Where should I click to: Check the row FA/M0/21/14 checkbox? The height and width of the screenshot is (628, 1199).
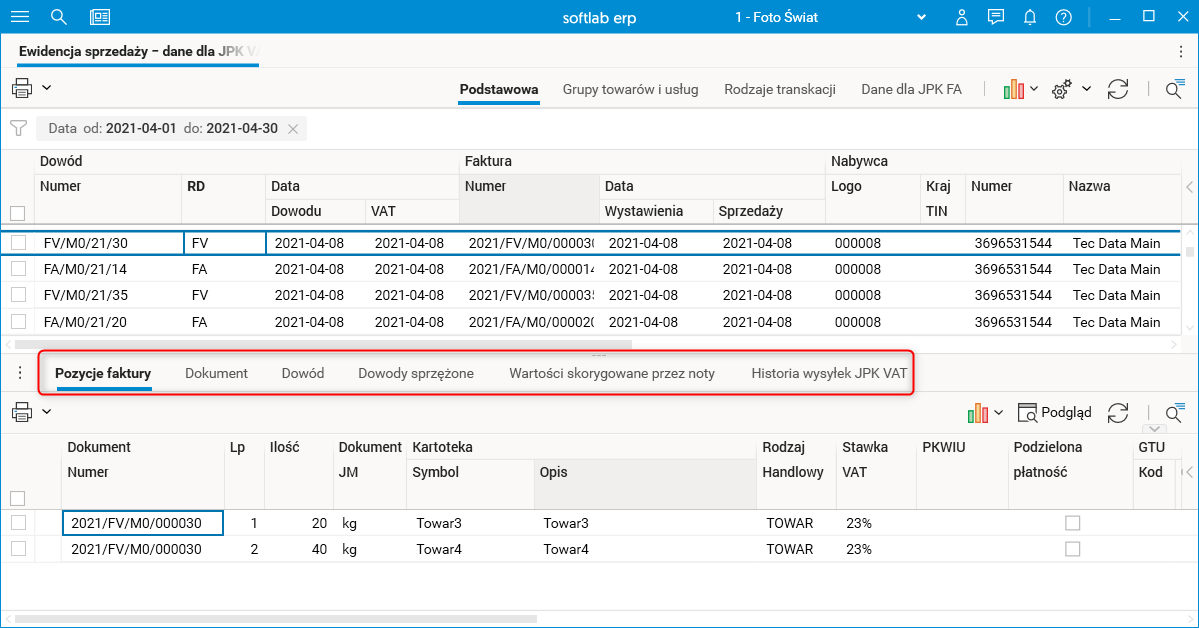coord(18,268)
